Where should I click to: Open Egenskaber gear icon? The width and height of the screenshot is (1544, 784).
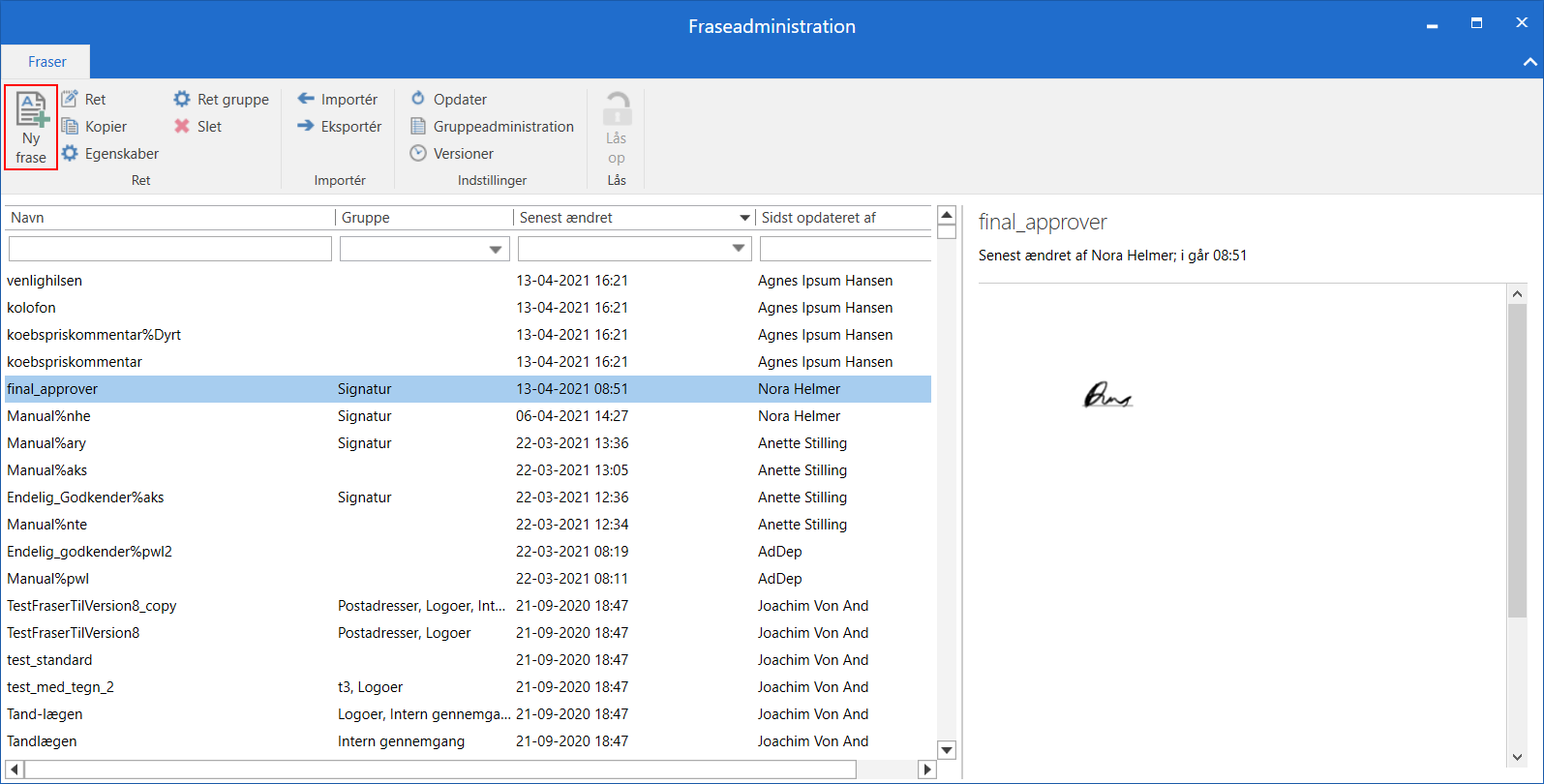(70, 153)
